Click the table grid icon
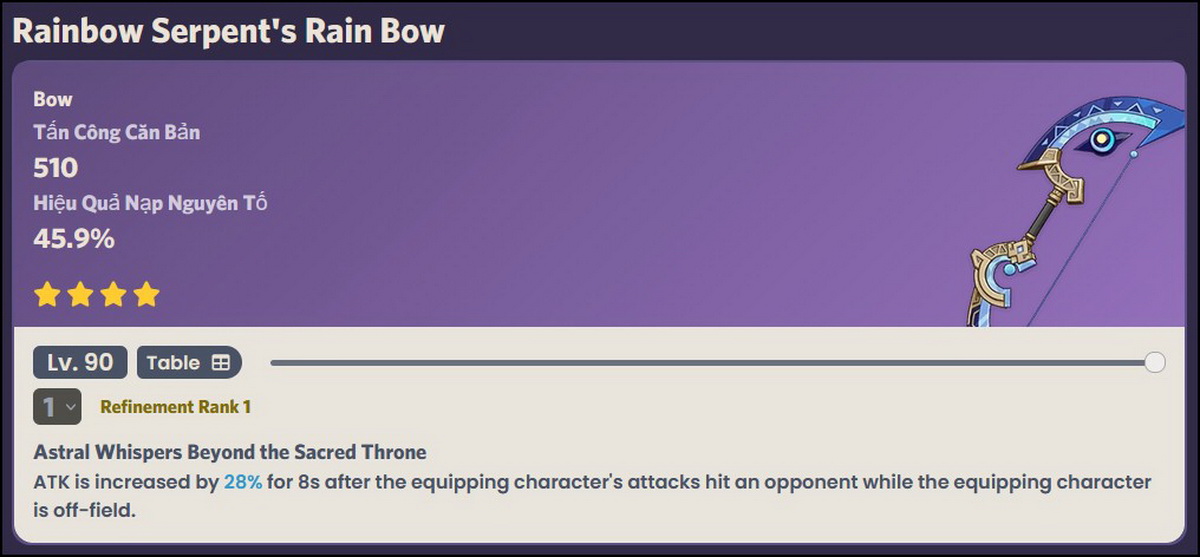The image size is (1200, 557). (x=221, y=363)
